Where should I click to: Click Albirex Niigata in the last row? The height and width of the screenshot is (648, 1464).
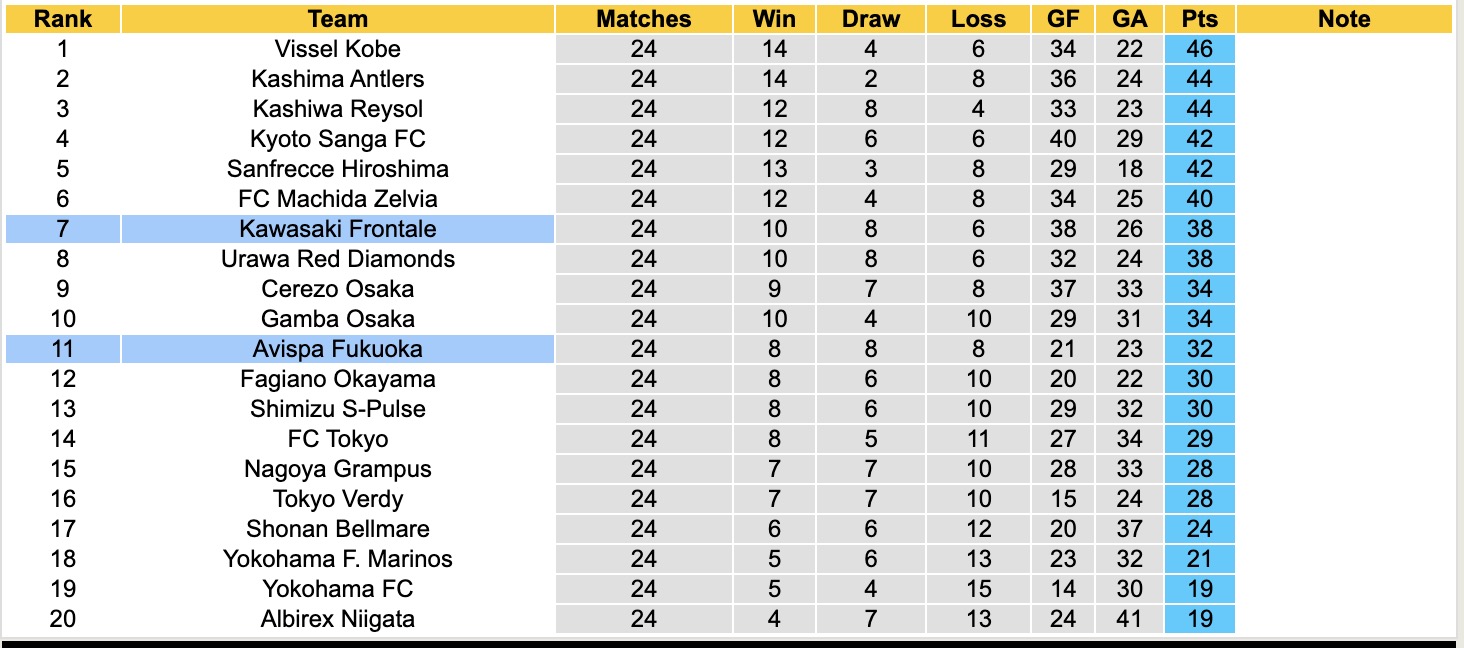click(338, 619)
